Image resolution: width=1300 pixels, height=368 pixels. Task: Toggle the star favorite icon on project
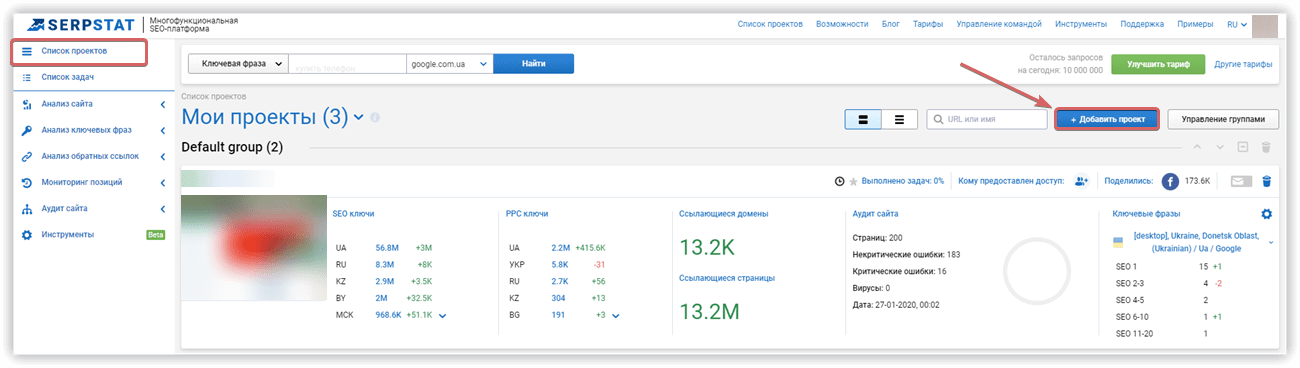point(853,181)
